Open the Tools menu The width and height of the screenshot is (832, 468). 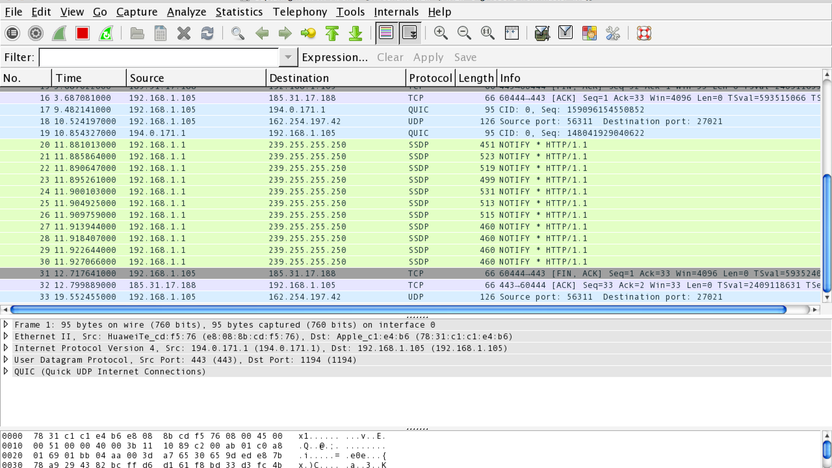tap(350, 12)
